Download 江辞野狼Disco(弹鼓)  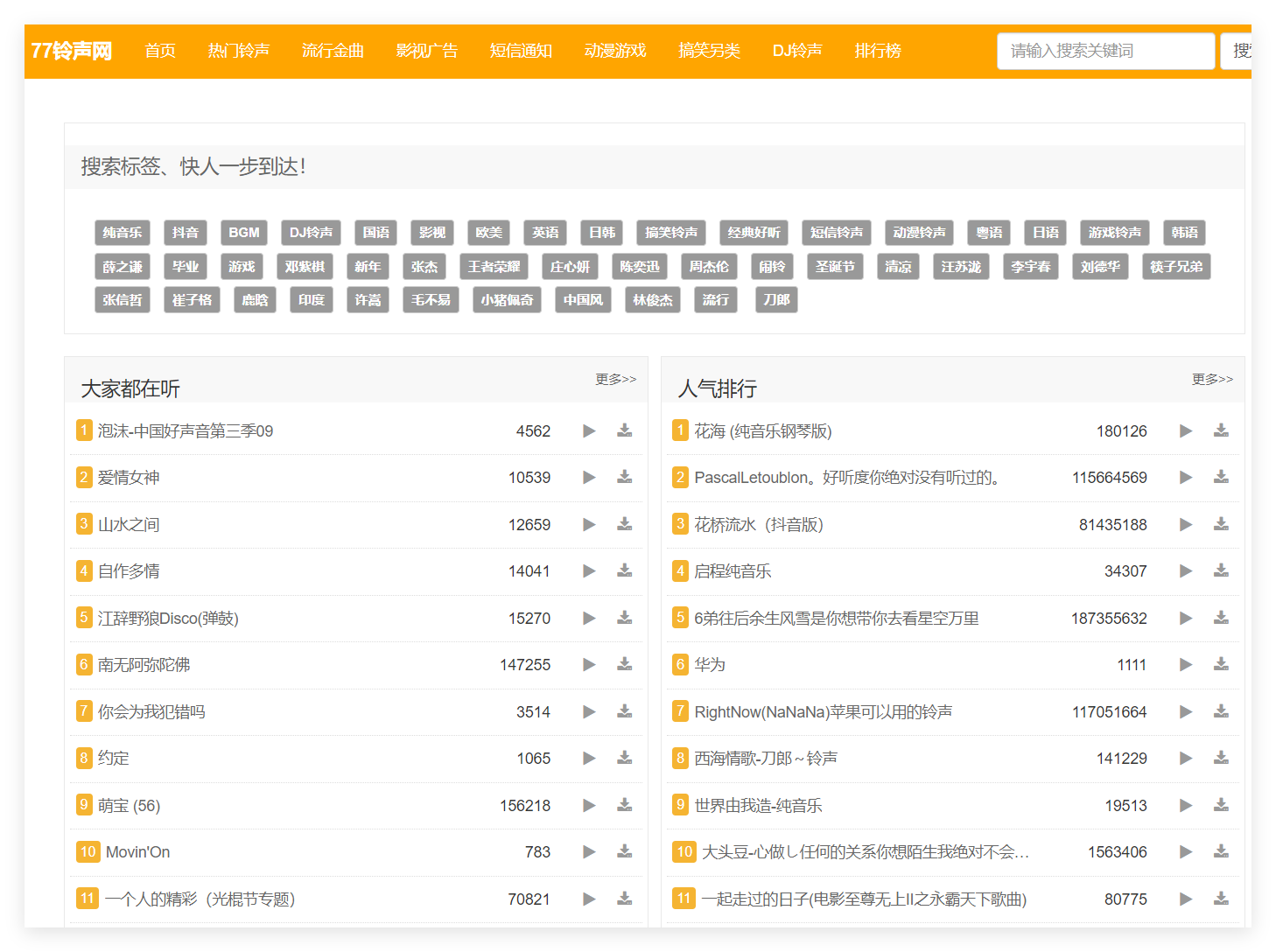(x=625, y=618)
